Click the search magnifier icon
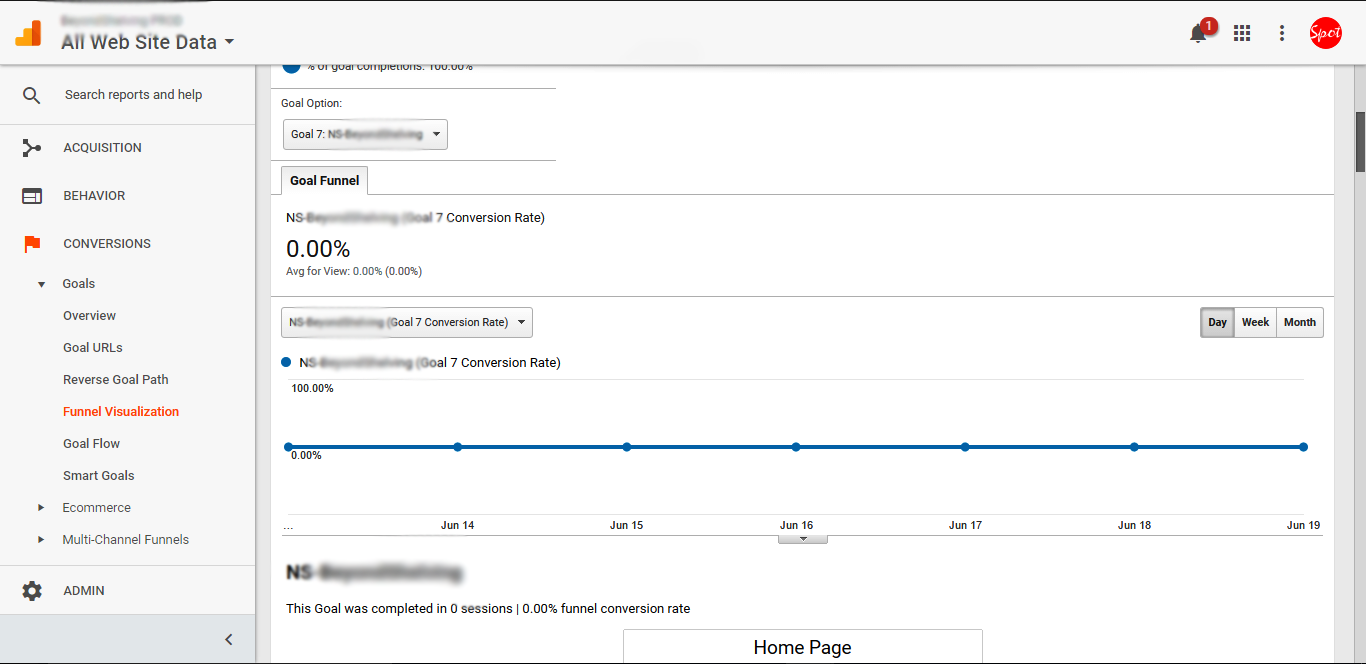This screenshot has height=664, width=1366. (32, 95)
